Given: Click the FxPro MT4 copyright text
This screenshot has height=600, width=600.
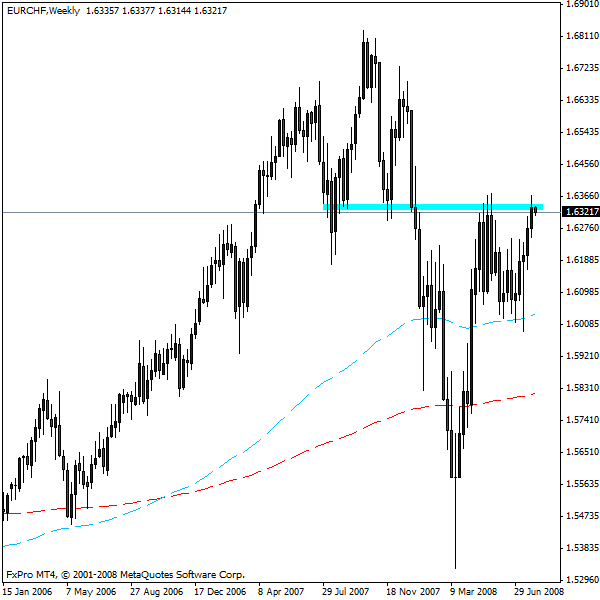Looking at the screenshot, I should 125,575.
